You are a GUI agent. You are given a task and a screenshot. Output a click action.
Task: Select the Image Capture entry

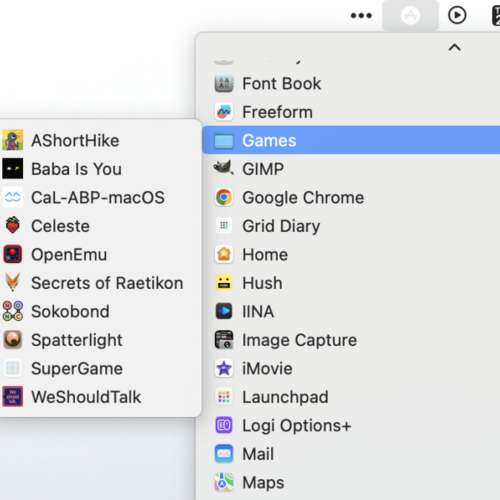click(351, 340)
